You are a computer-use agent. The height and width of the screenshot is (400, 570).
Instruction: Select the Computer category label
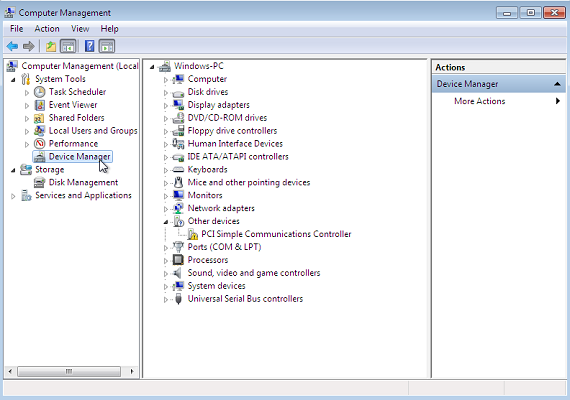tap(207, 79)
